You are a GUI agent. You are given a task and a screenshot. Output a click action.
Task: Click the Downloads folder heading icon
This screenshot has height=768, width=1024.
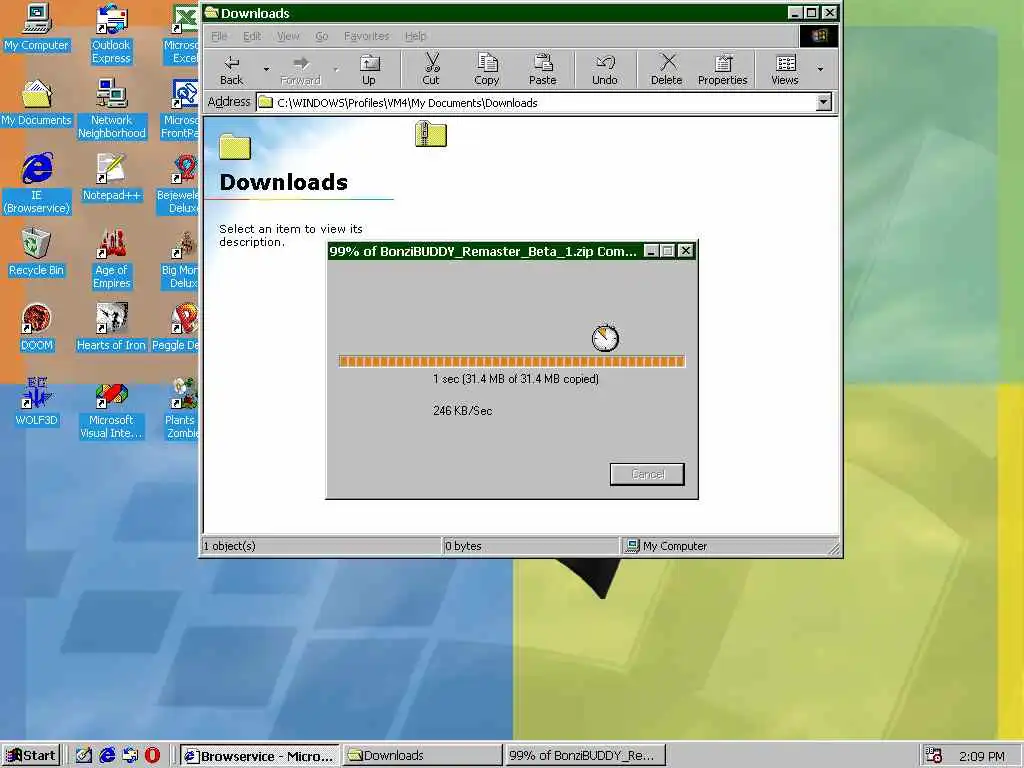pos(235,146)
